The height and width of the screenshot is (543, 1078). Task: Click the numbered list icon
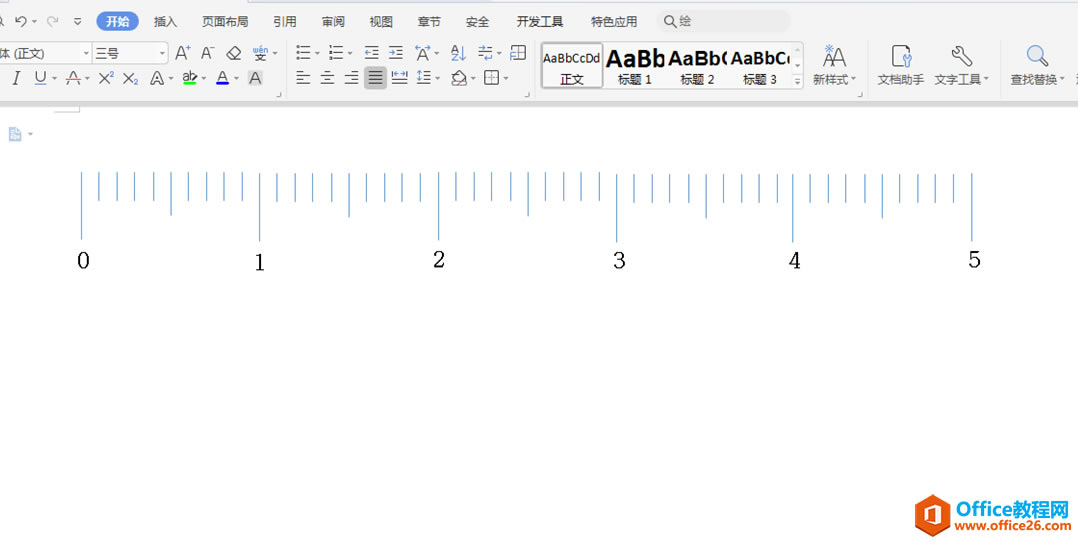tap(336, 52)
